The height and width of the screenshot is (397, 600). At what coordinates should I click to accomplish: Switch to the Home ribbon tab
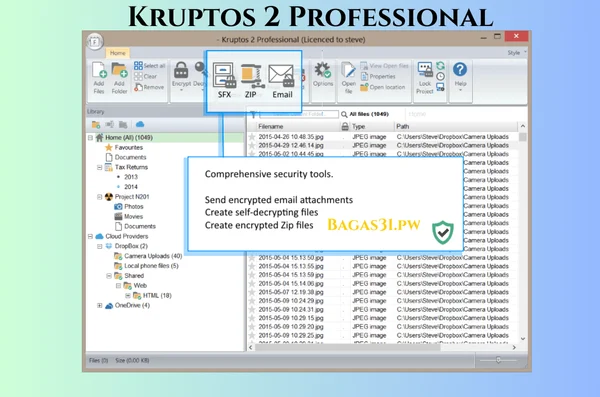click(x=117, y=53)
